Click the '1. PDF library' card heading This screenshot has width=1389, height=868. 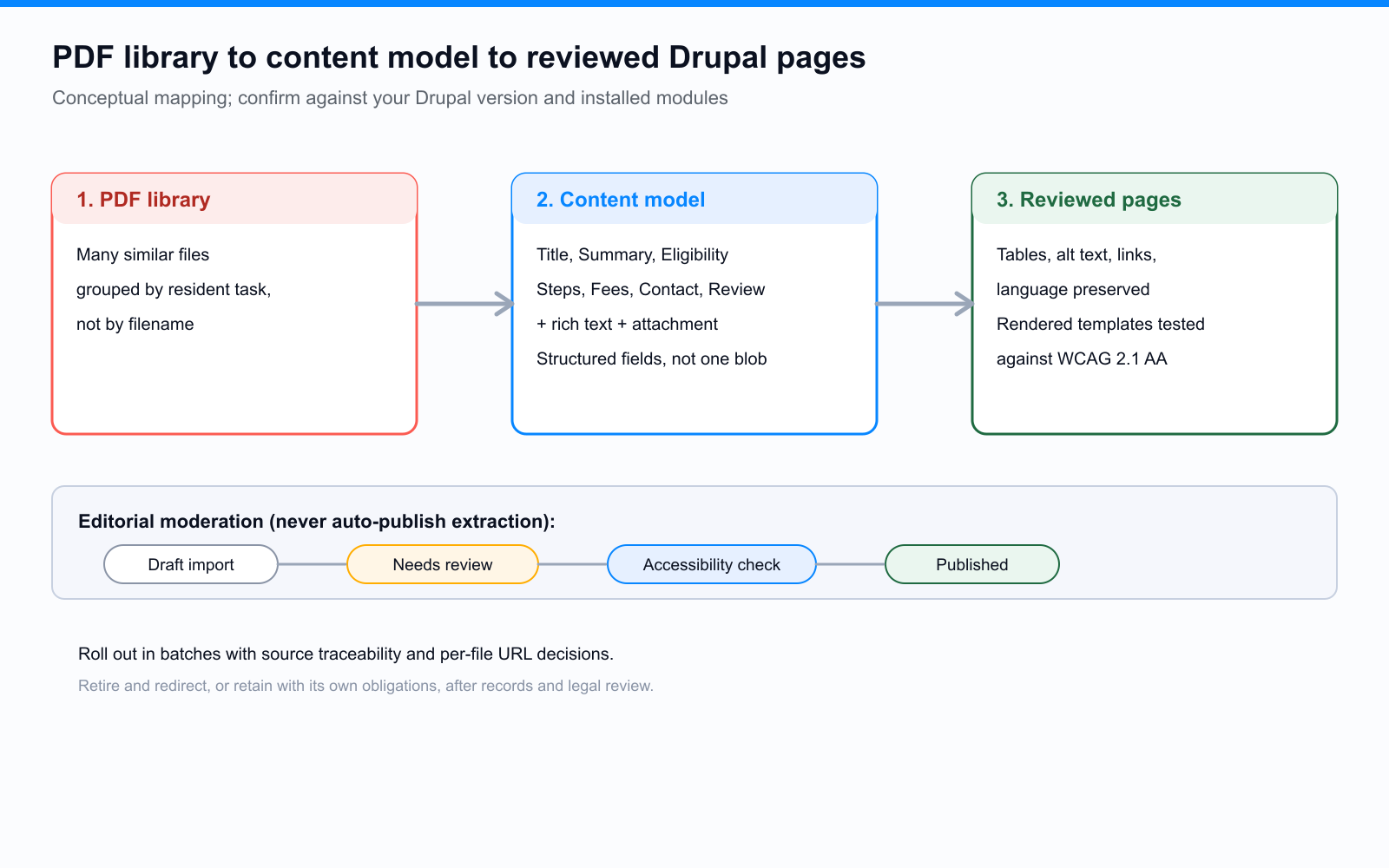[x=143, y=200]
